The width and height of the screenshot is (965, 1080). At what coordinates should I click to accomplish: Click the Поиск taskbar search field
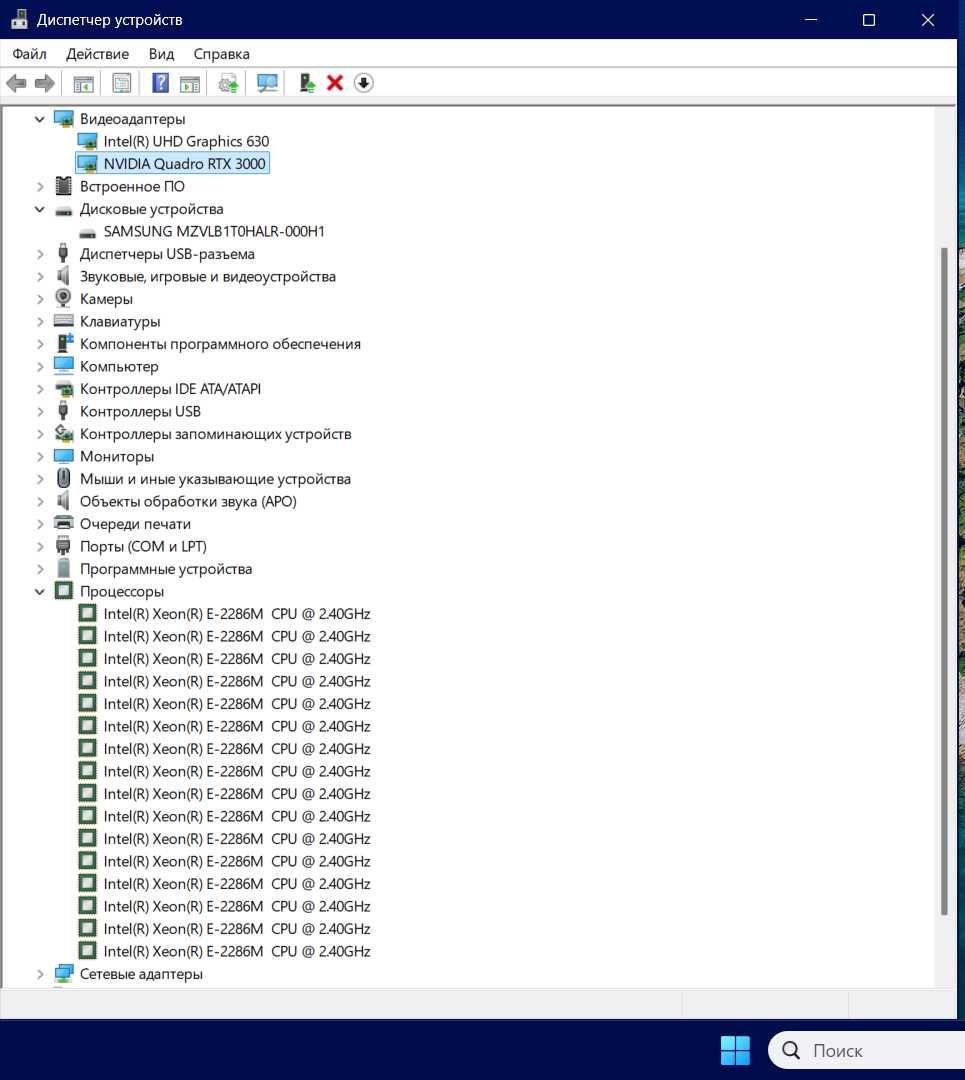[867, 1050]
